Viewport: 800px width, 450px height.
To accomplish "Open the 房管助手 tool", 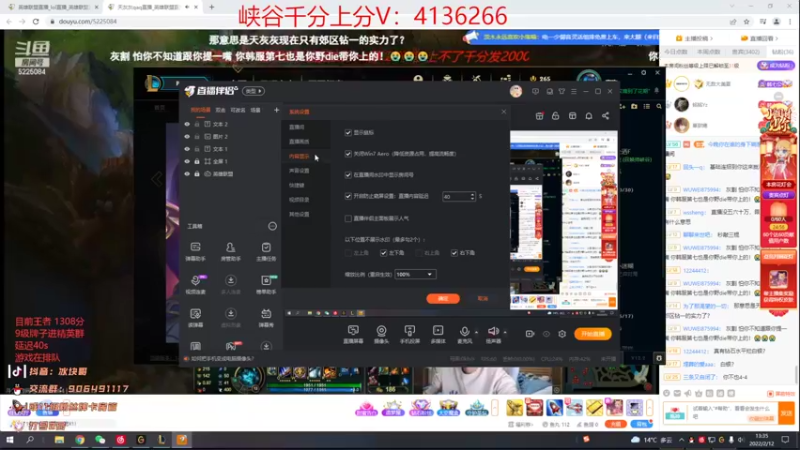I will click(231, 252).
